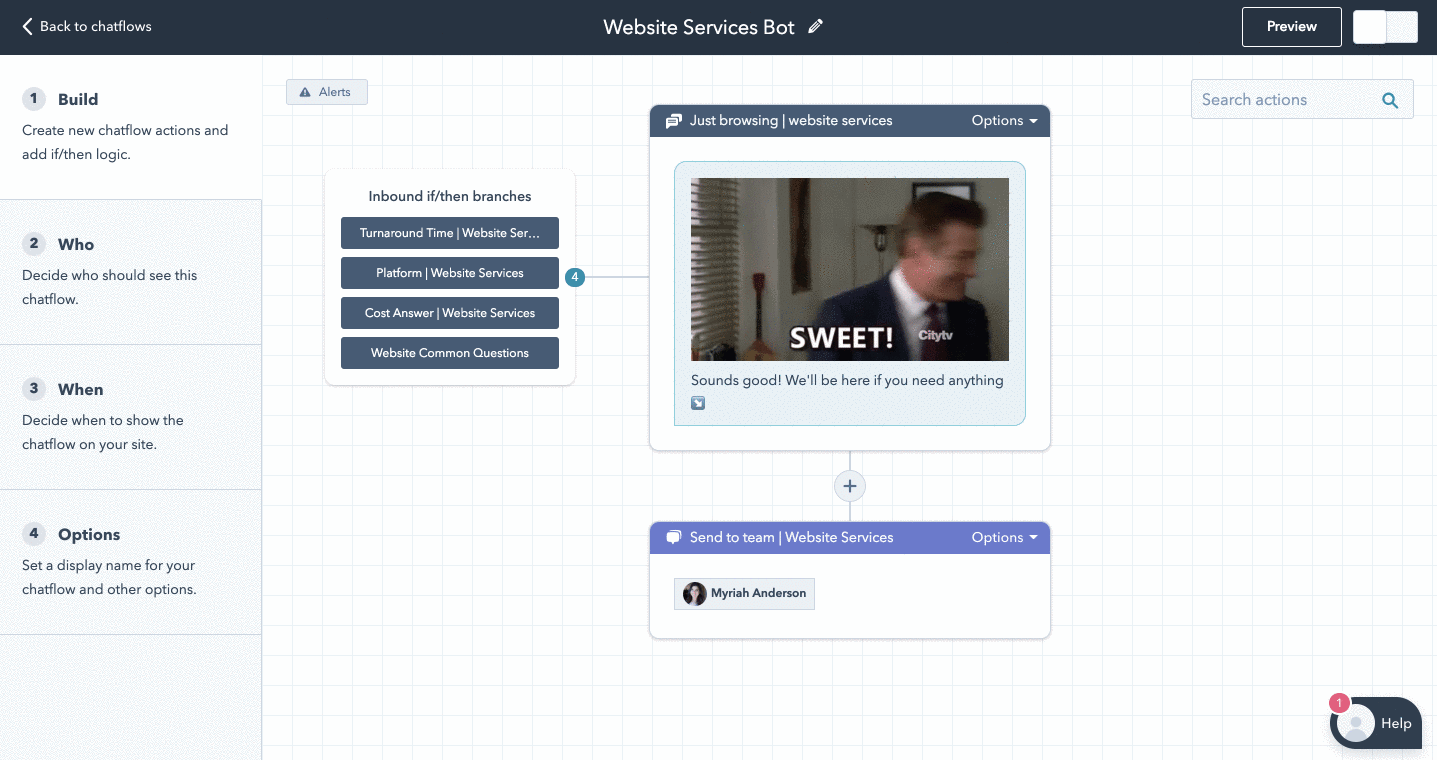The image size is (1437, 760).
Task: Select the Turnaround Time branch
Action: [450, 233]
